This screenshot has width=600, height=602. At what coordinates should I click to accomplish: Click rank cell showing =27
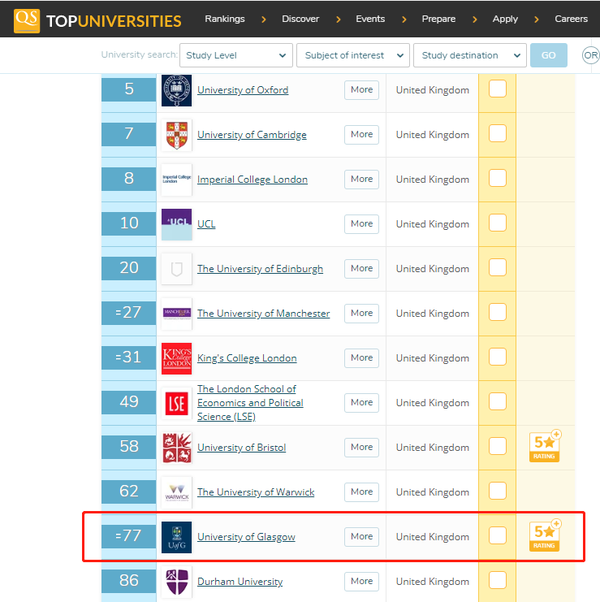[129, 313]
